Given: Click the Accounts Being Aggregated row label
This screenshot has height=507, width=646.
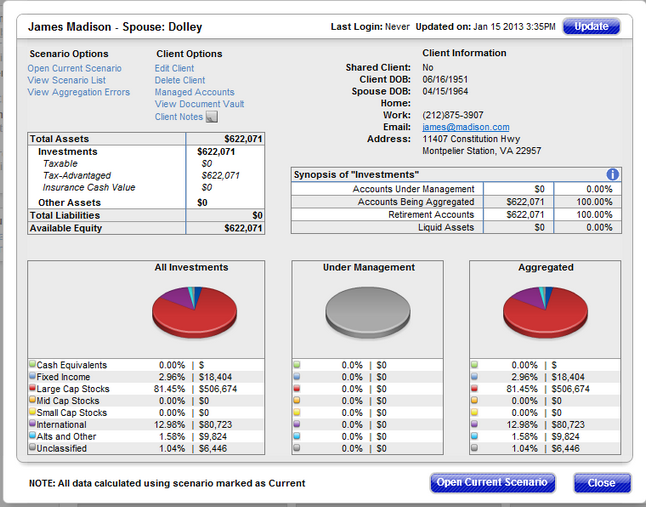Looking at the screenshot, I should (x=416, y=202).
